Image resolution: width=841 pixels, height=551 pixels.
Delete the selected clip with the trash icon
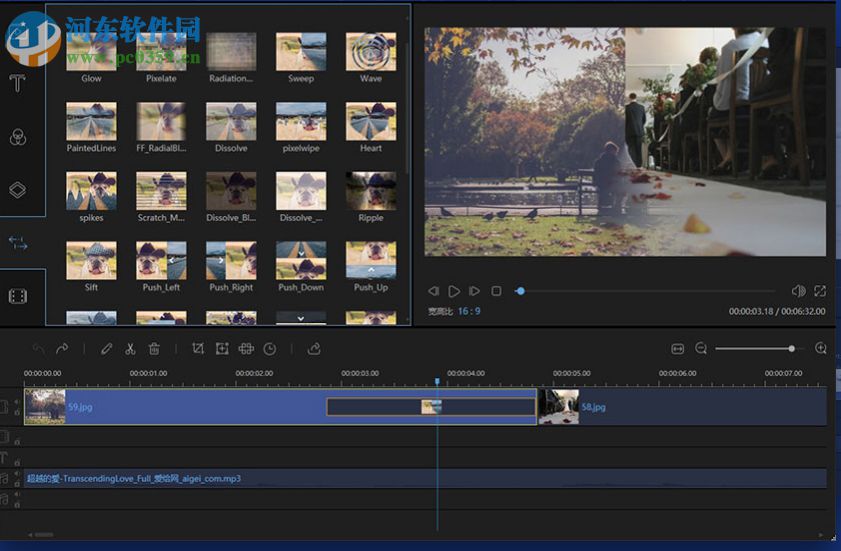click(154, 348)
